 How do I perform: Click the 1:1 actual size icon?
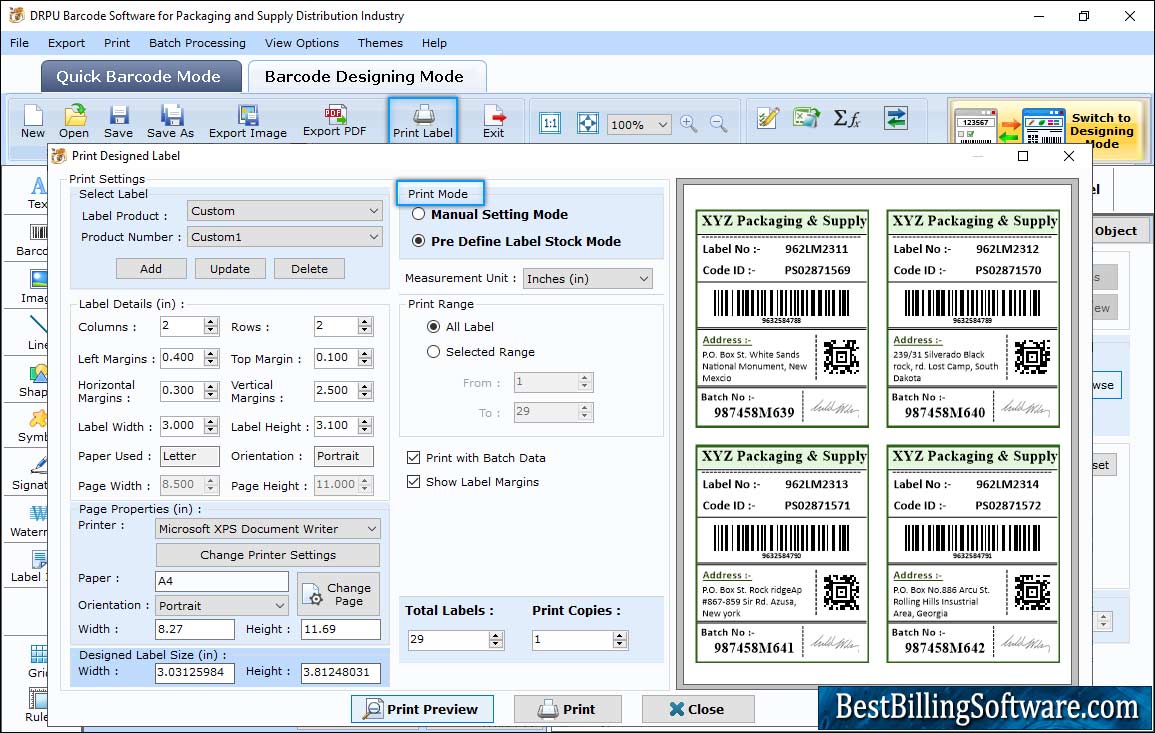click(550, 123)
